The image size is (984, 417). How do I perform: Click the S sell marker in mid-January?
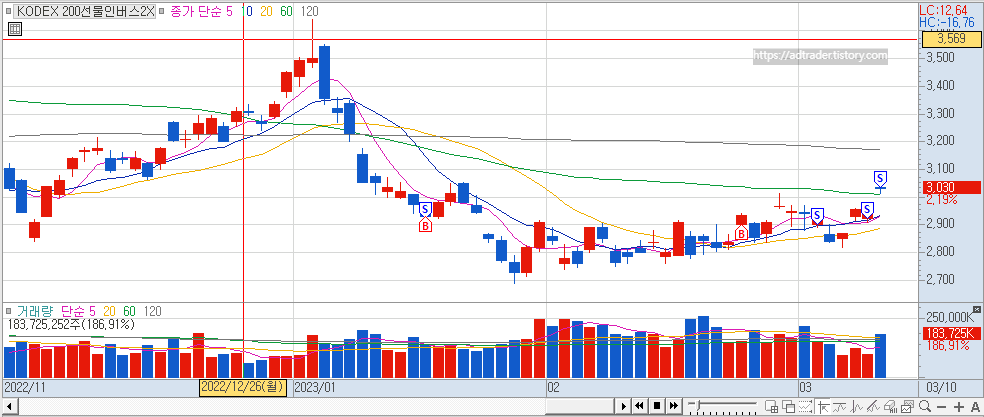425,208
